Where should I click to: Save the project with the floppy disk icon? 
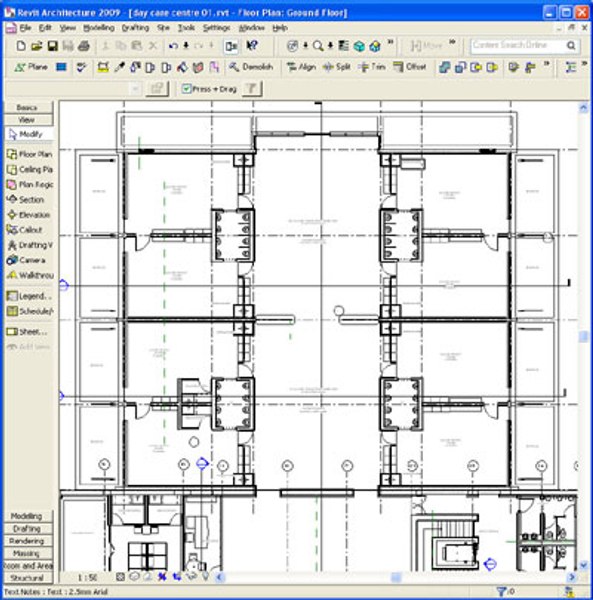(52, 46)
